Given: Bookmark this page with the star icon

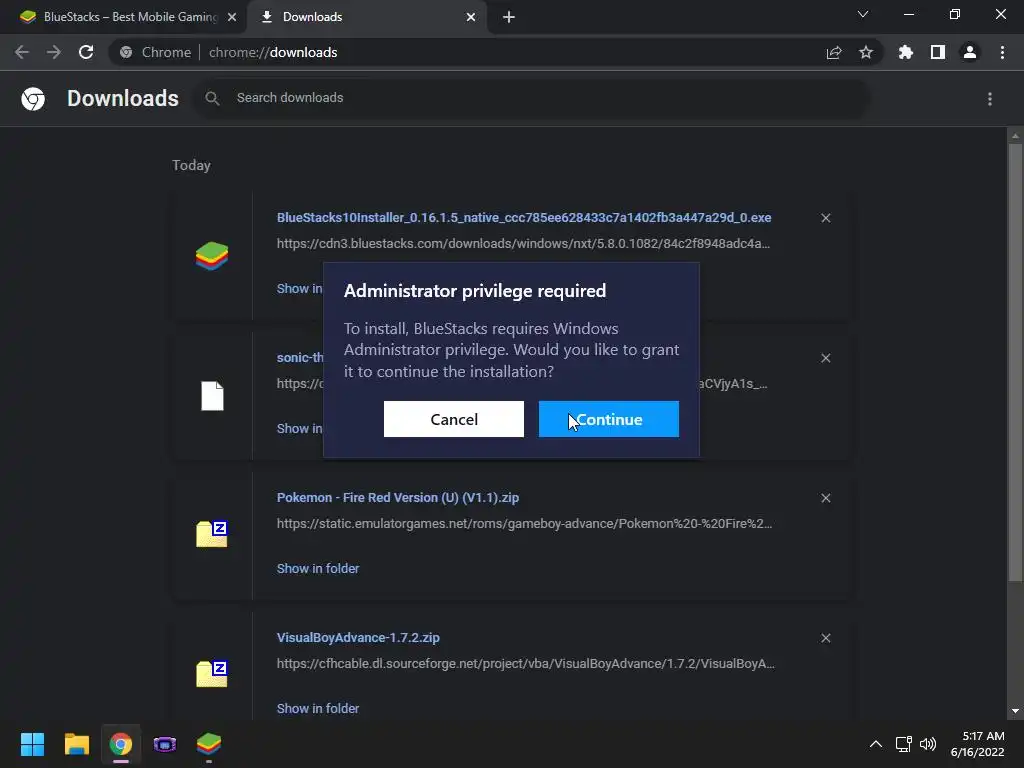Looking at the screenshot, I should pyautogui.click(x=866, y=52).
